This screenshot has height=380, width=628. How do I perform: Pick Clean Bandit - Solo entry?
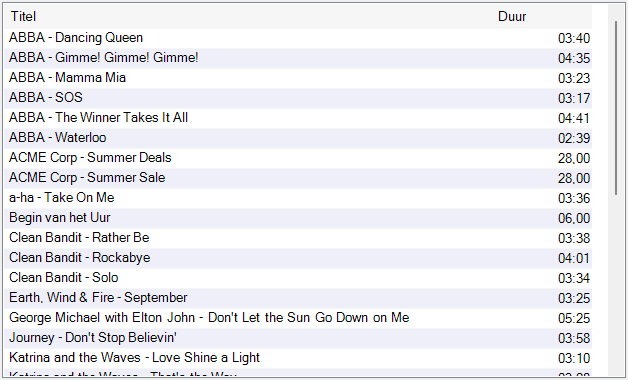[x=298, y=279]
